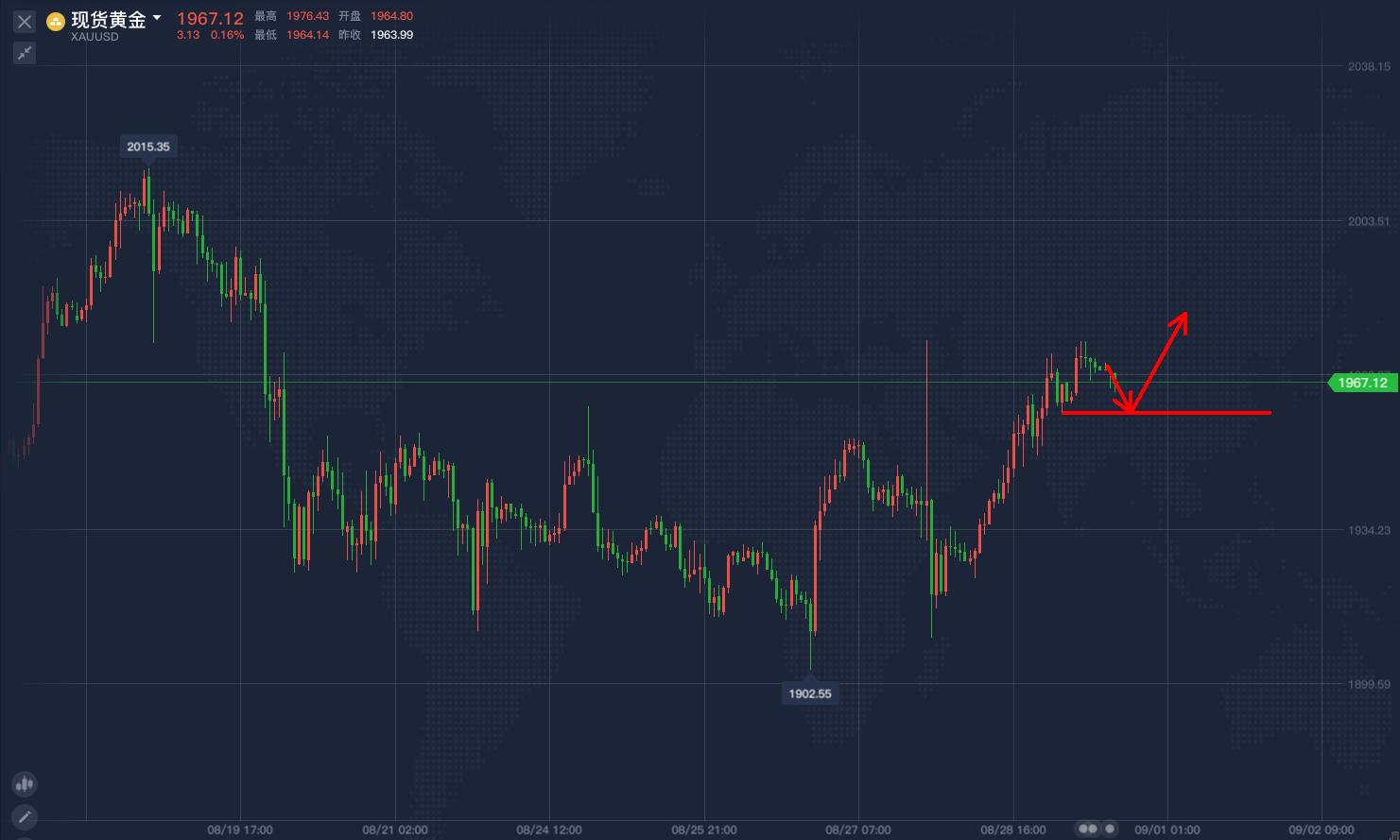Click the single-dot event marker on time axis
Image resolution: width=1400 pixels, height=840 pixels.
click(1111, 829)
